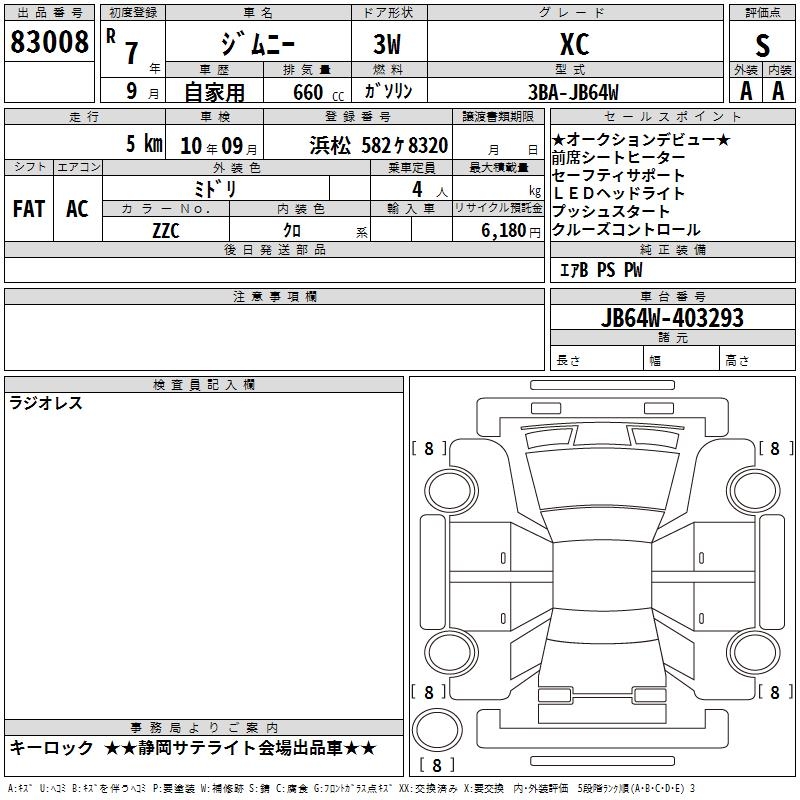Select the 登録番号 header
The height and width of the screenshot is (800, 800).
click(x=358, y=116)
